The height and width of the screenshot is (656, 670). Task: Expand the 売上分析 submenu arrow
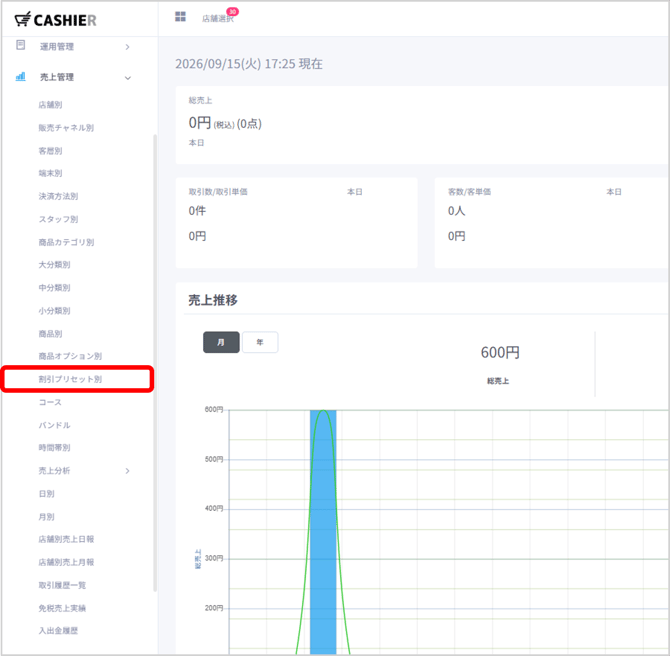(x=127, y=471)
